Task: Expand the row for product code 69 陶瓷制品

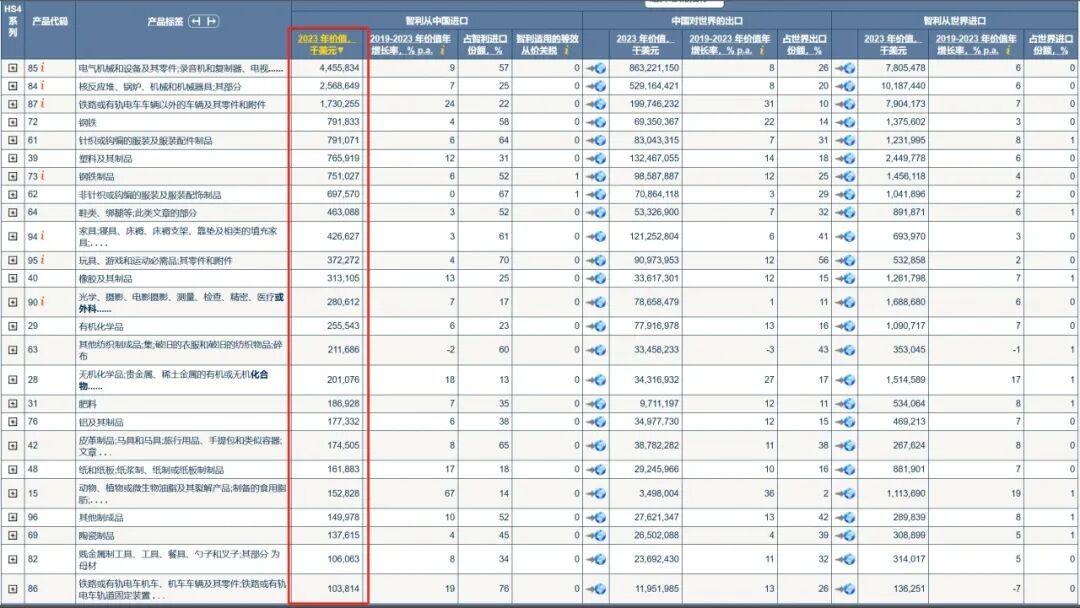Action: pos(12,535)
